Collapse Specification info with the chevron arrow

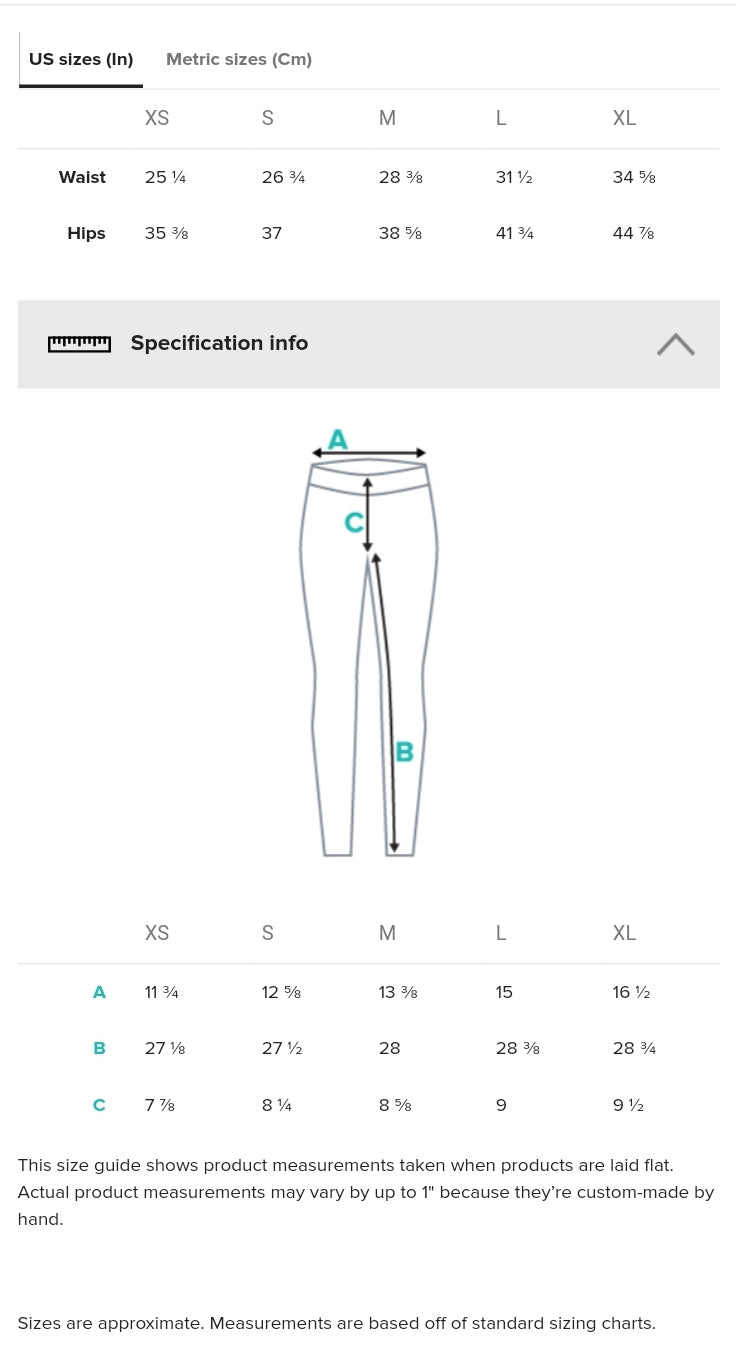pos(676,344)
